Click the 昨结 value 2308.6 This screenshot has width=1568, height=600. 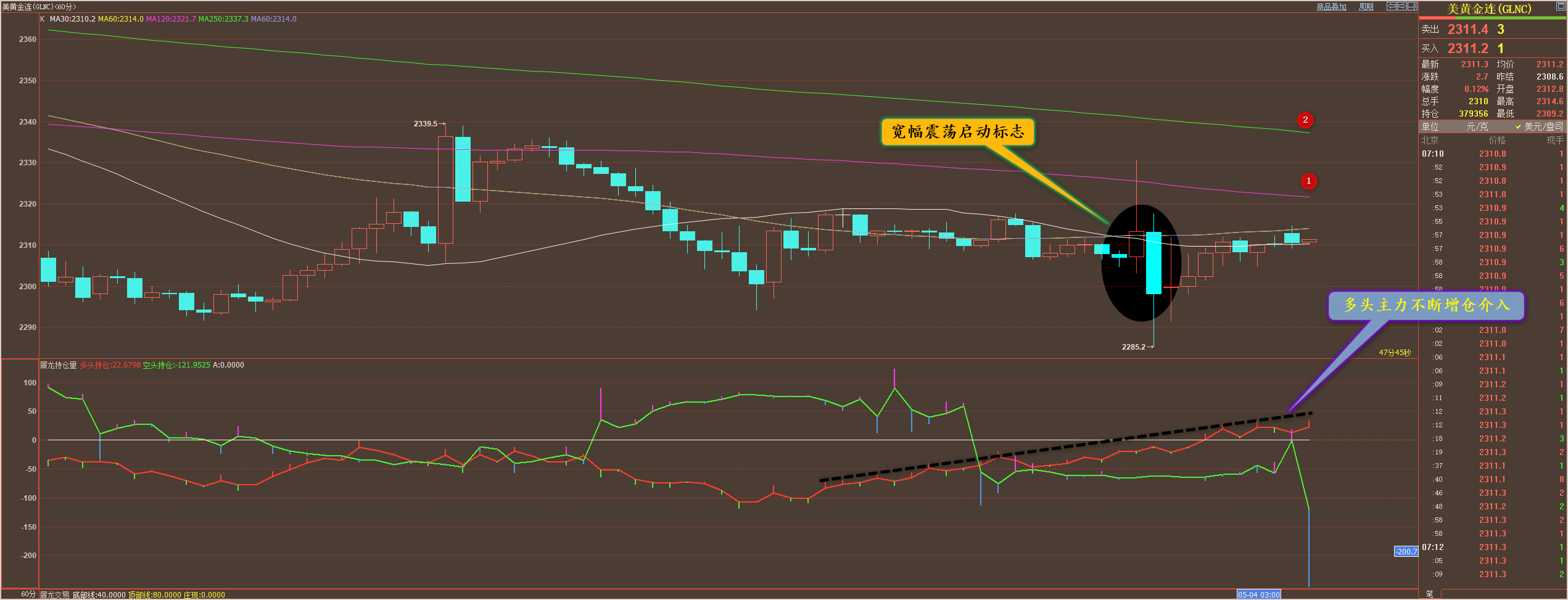click(1549, 76)
